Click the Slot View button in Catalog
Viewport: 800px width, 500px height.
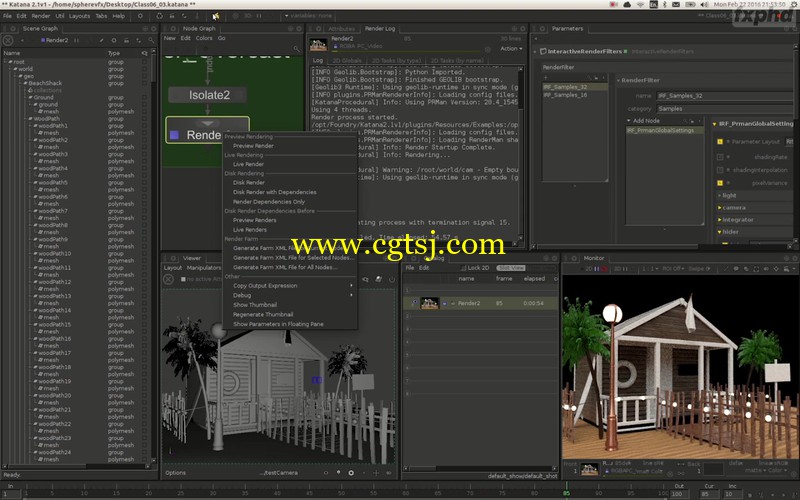pyautogui.click(x=511, y=268)
